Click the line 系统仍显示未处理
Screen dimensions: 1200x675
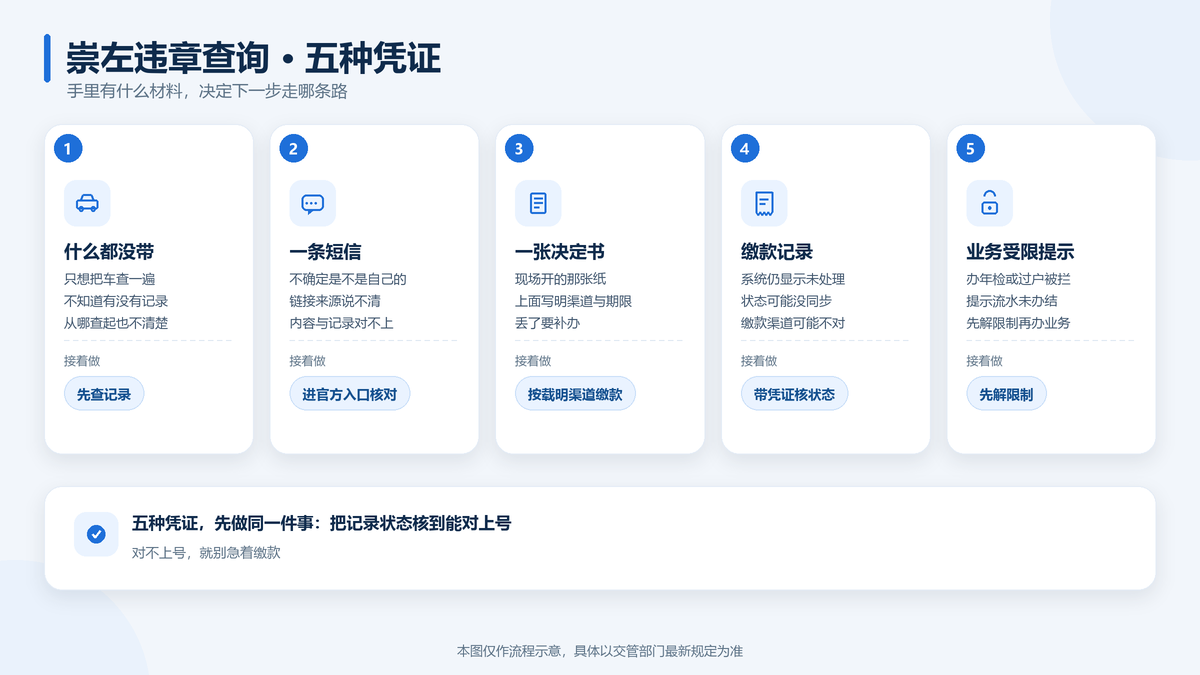(793, 279)
